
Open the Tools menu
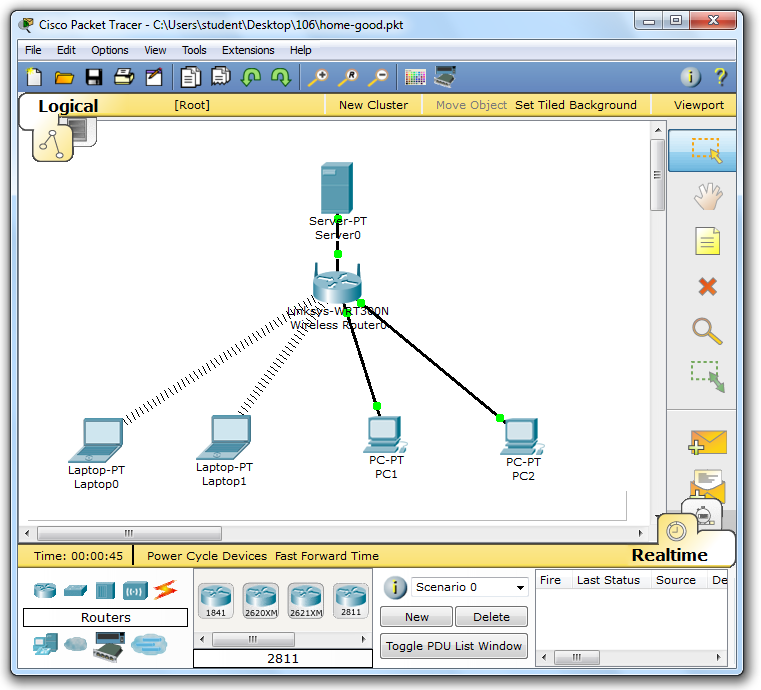pyautogui.click(x=194, y=50)
